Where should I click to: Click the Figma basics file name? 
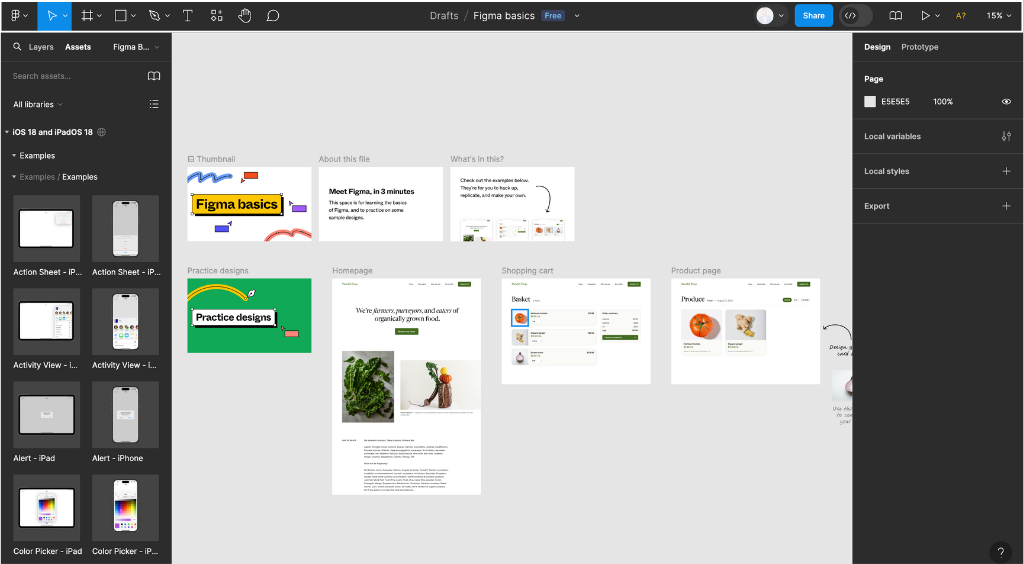[504, 16]
